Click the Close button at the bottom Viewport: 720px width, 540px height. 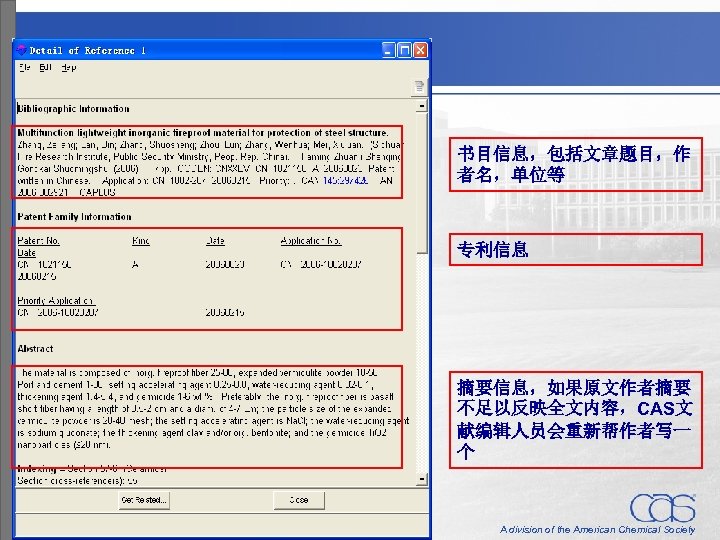tap(299, 500)
